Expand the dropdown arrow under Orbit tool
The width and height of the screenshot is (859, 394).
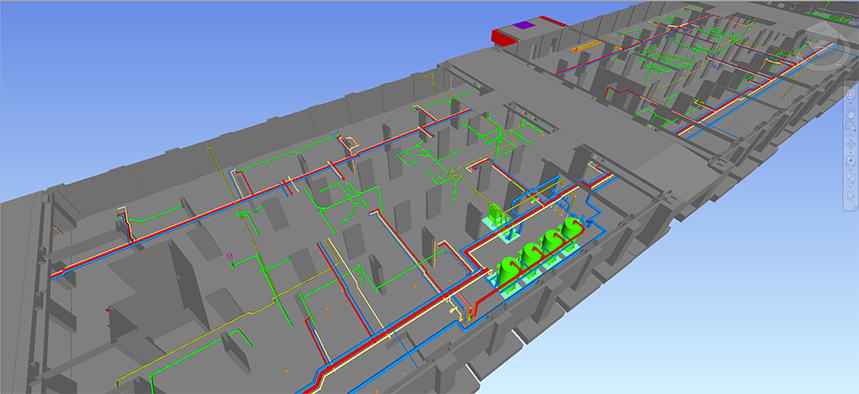pos(851,152)
